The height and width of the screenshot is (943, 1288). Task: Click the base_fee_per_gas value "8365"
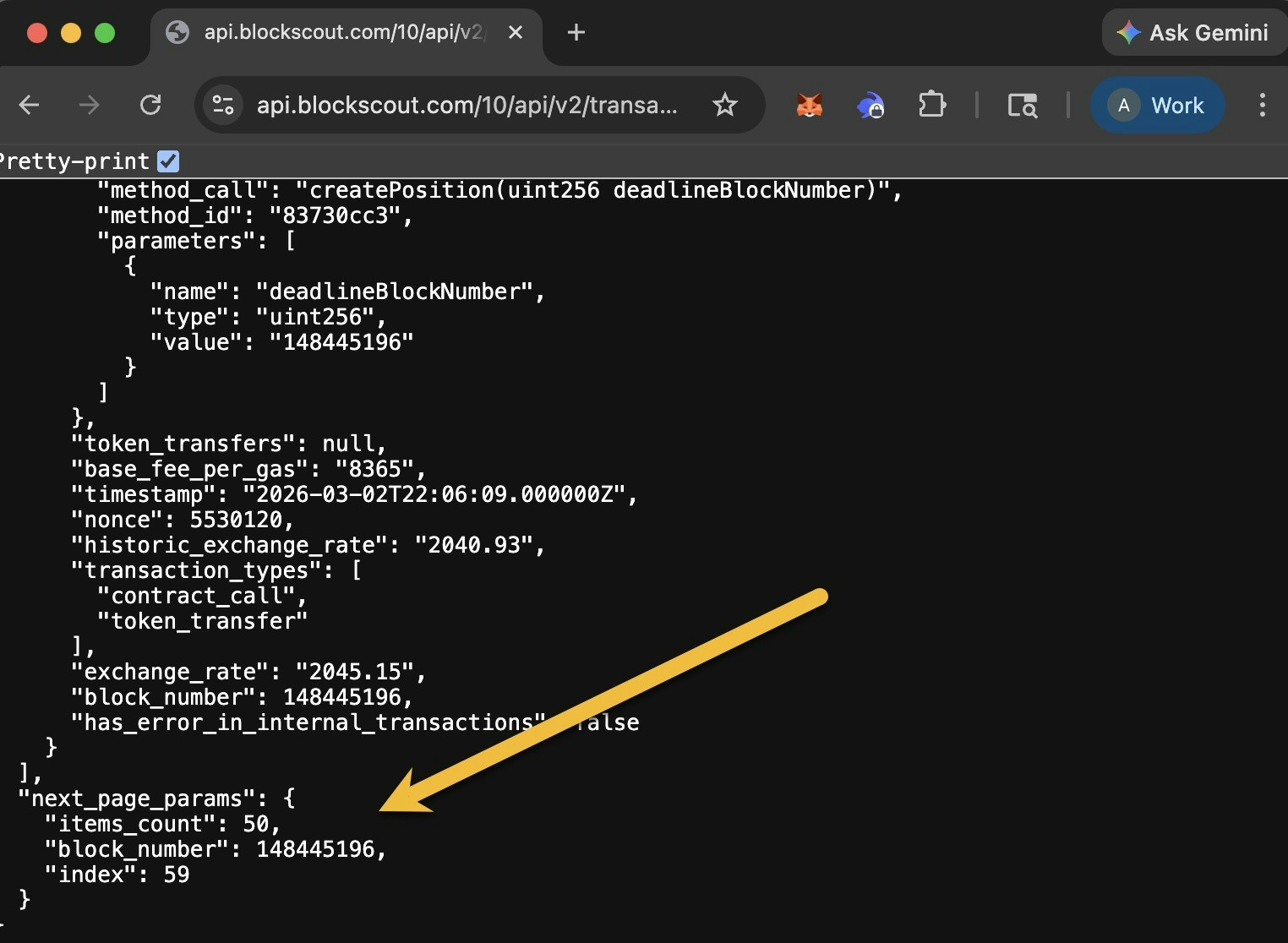pos(374,469)
